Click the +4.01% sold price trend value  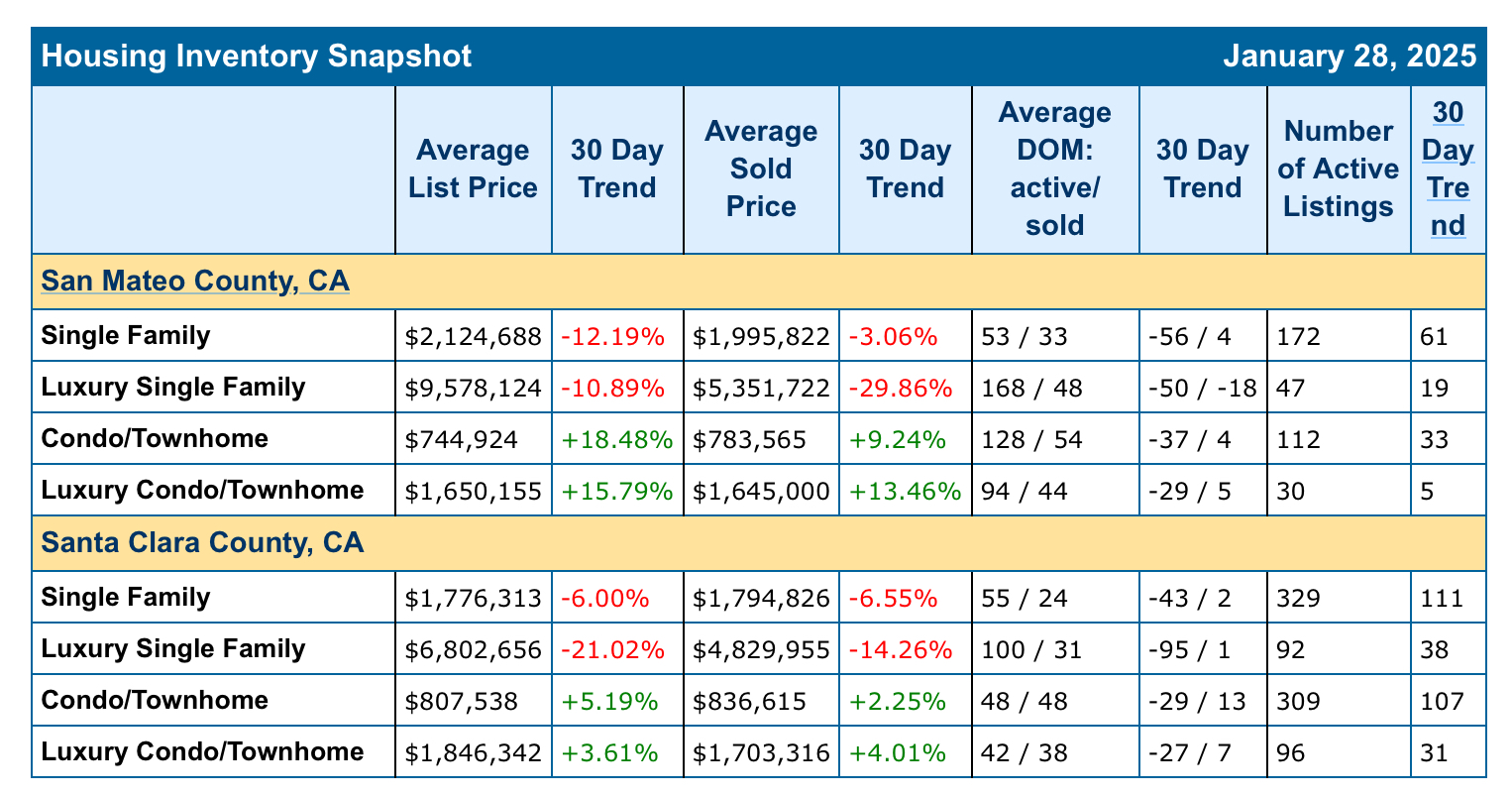(898, 752)
